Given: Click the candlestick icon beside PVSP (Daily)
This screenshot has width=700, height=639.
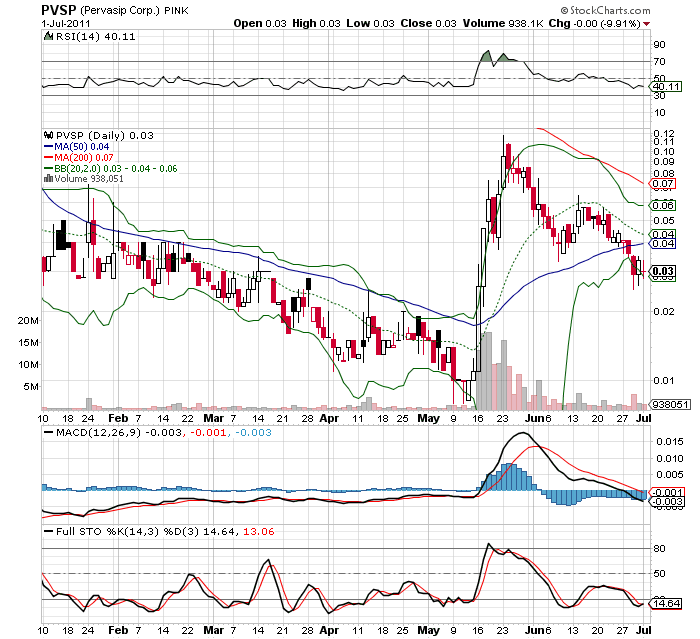Looking at the screenshot, I should click(48, 135).
